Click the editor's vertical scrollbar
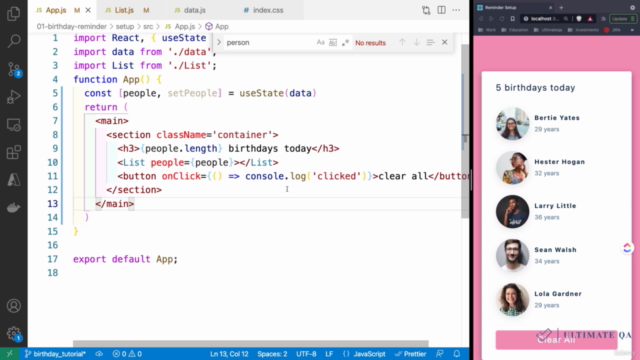This screenshot has width=640, height=360. pyautogui.click(x=465, y=131)
